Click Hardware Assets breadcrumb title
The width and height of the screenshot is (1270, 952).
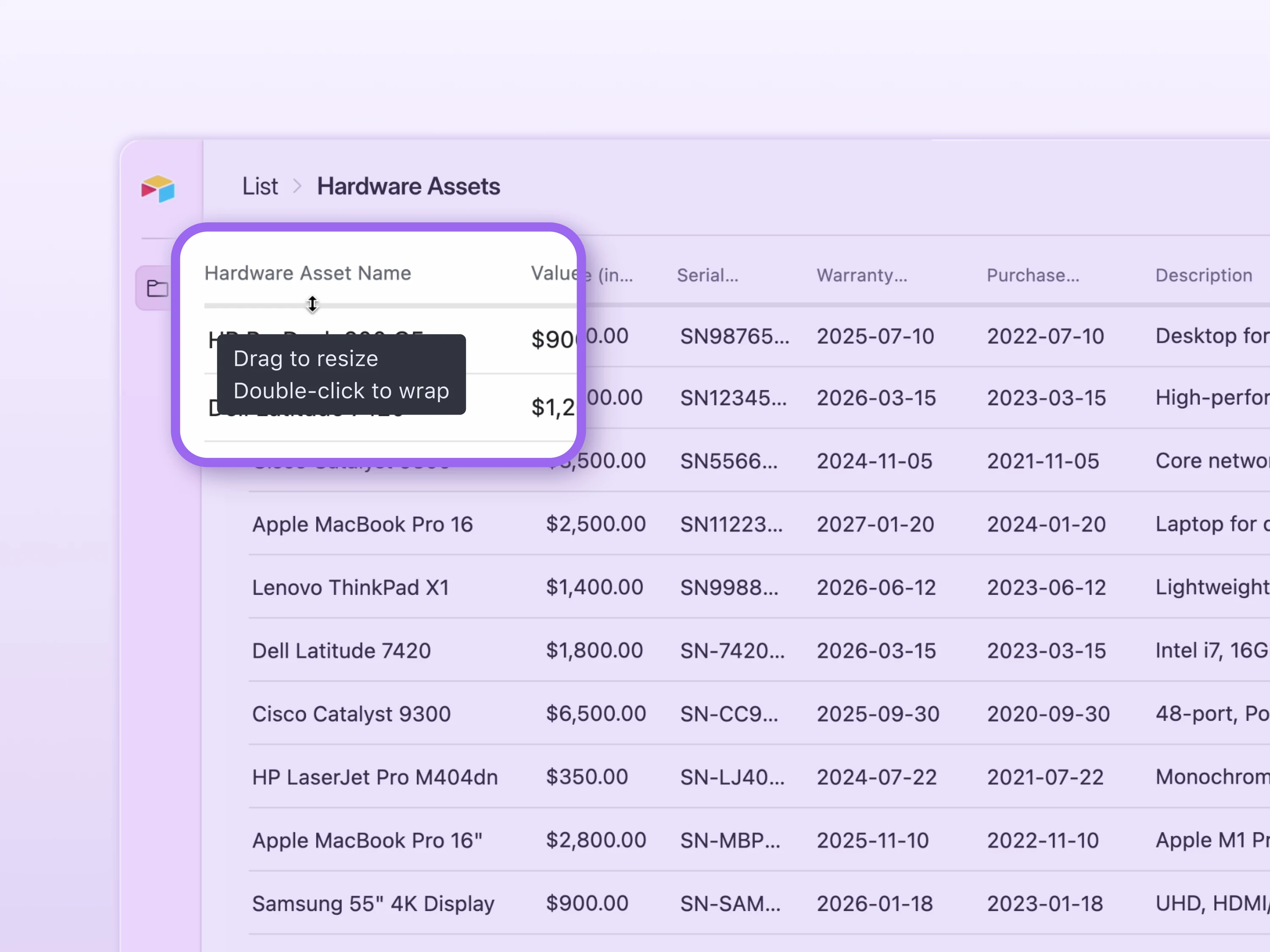(x=408, y=187)
